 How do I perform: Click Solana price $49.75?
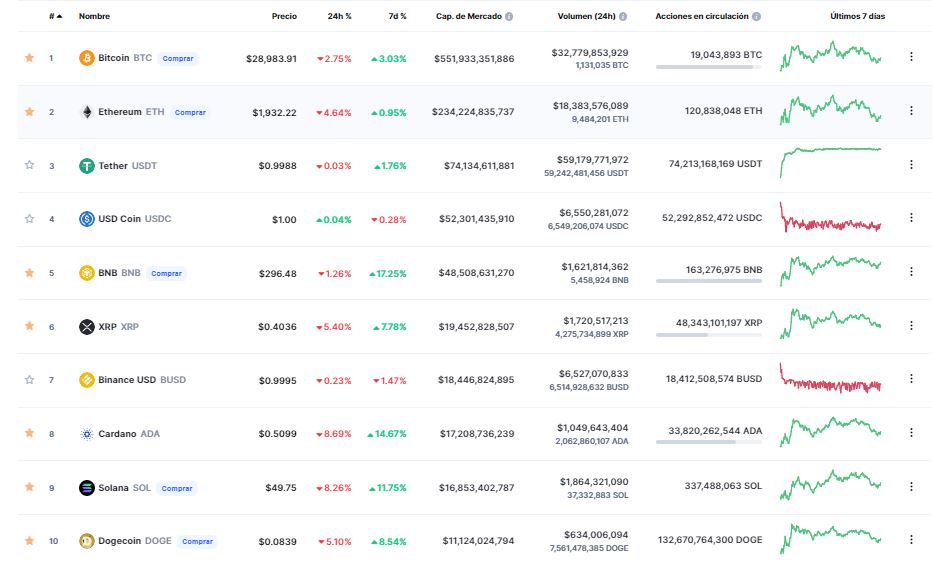click(281, 488)
